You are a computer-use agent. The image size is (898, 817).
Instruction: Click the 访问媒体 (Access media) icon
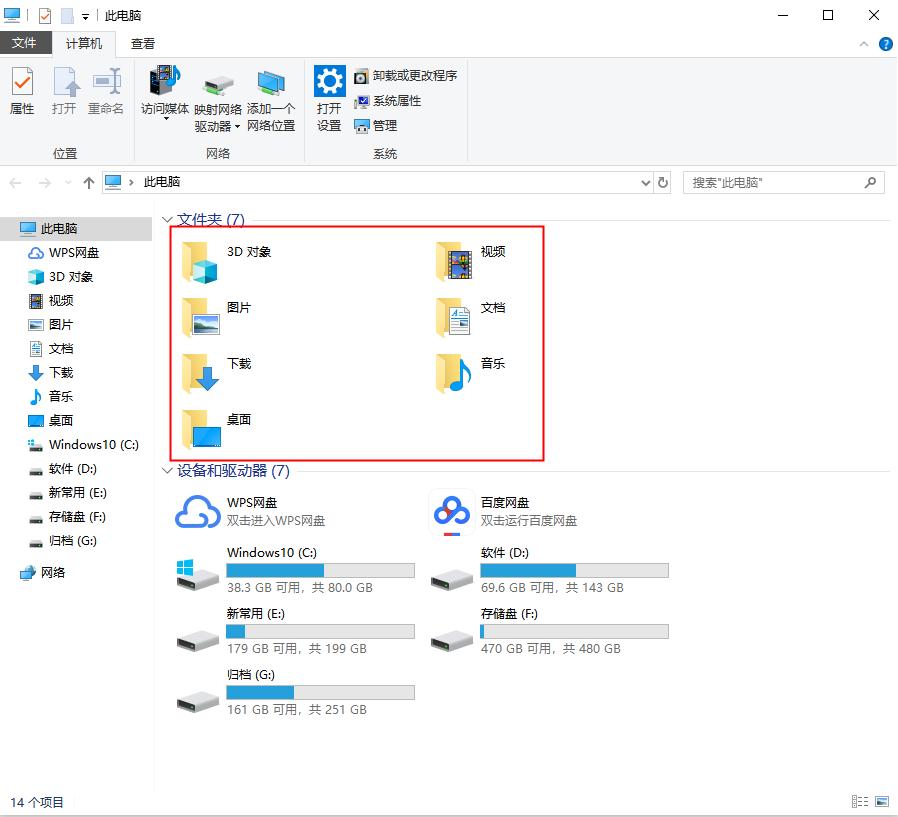click(164, 92)
